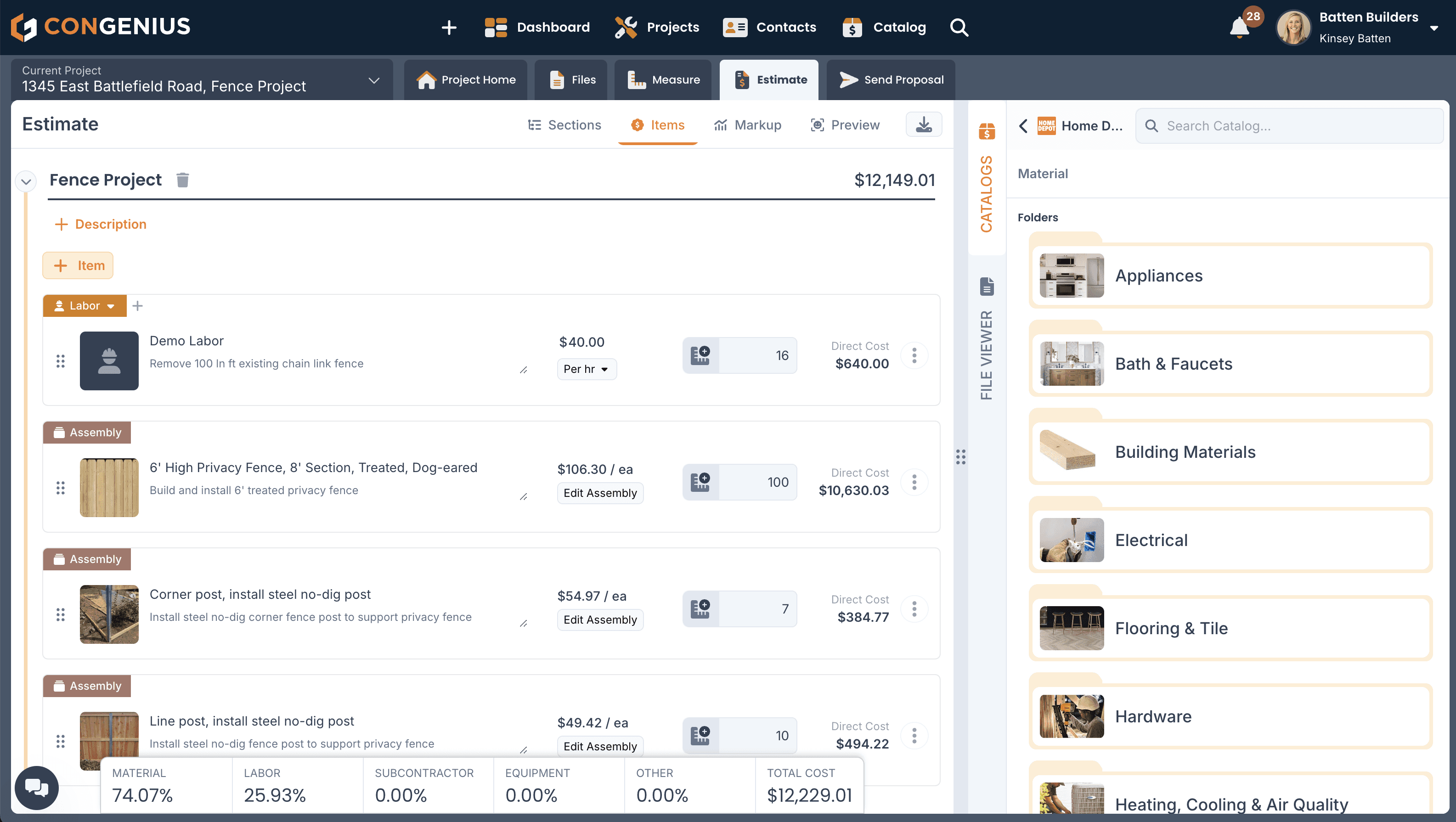1456x822 pixels.
Task: Add another type with plus next to Labor
Action: point(137,306)
